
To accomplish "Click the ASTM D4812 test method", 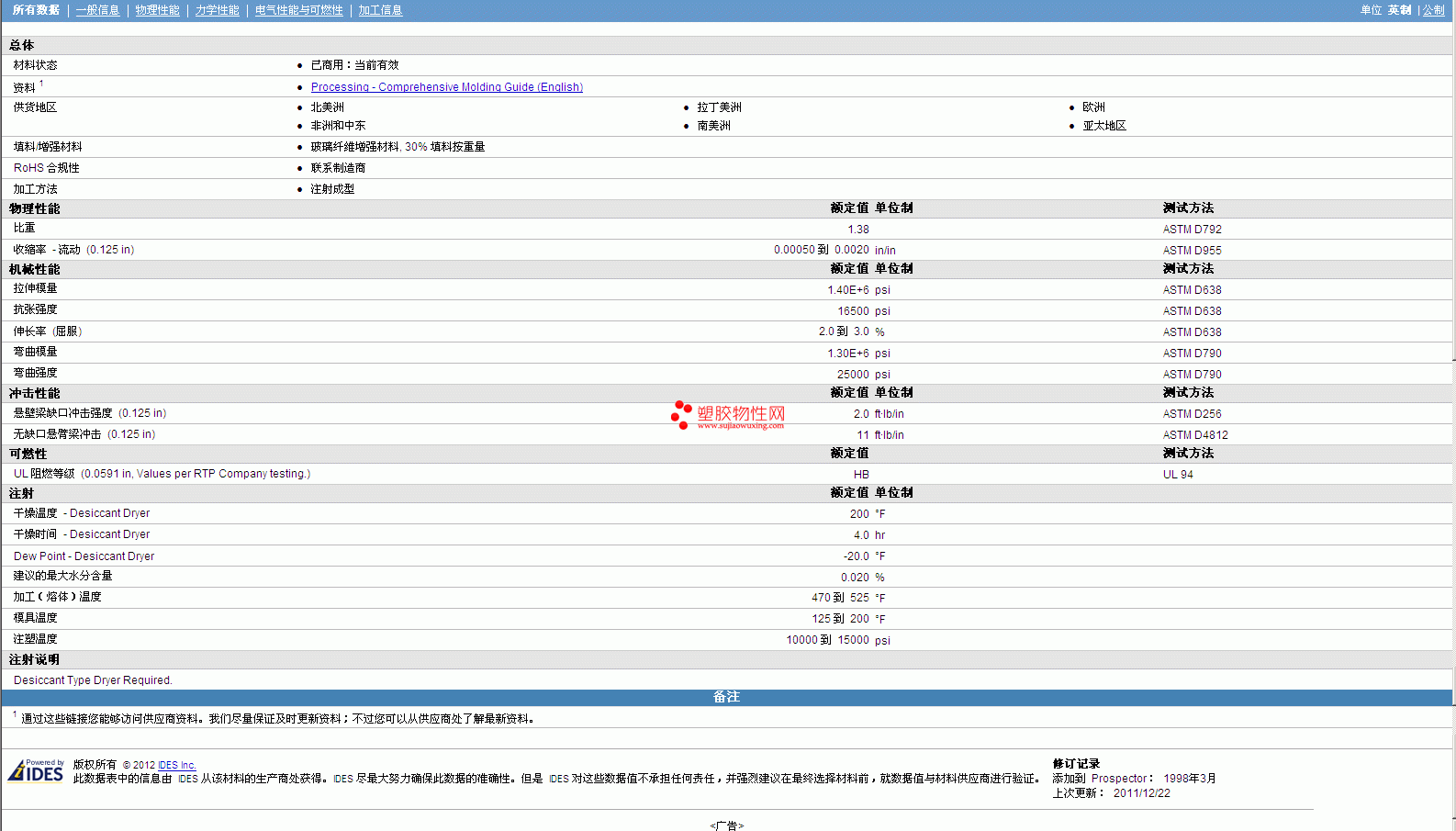I will [1194, 435].
